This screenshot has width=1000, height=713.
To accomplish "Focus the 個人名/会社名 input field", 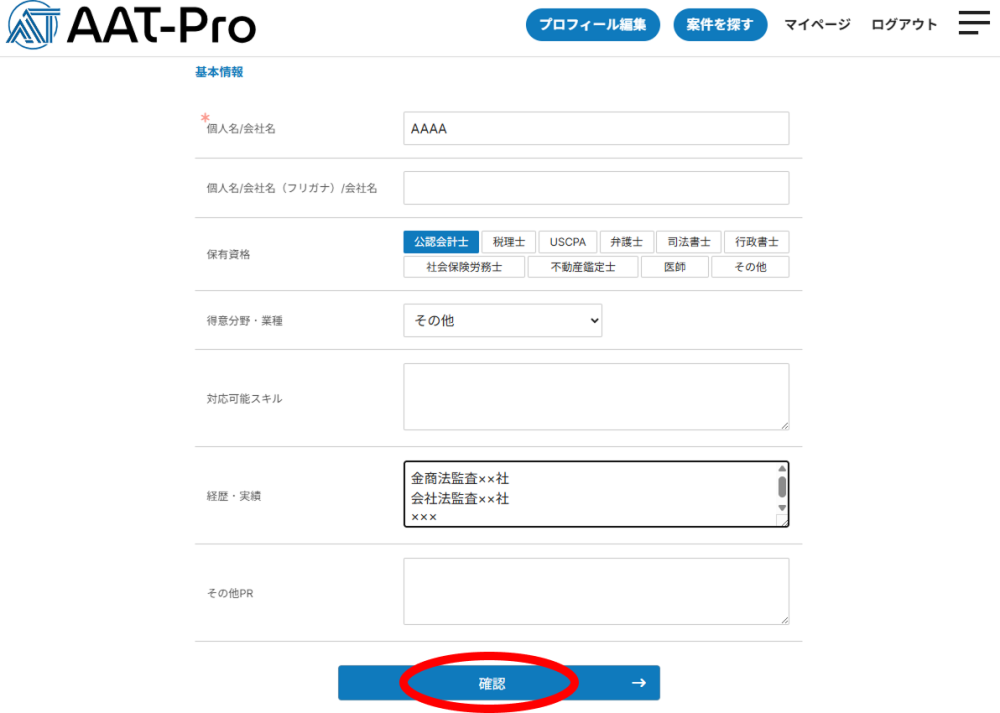I will coord(596,128).
